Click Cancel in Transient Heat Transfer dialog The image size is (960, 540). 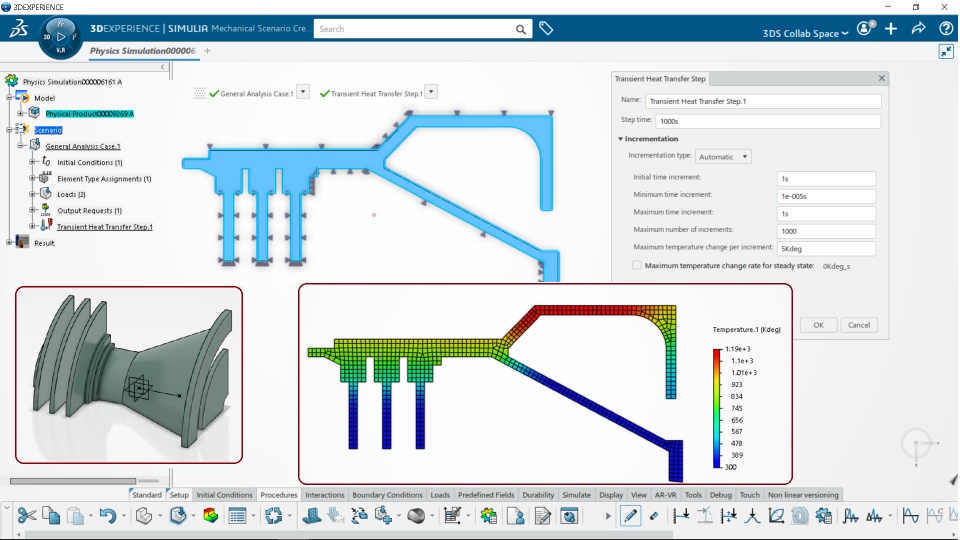859,325
